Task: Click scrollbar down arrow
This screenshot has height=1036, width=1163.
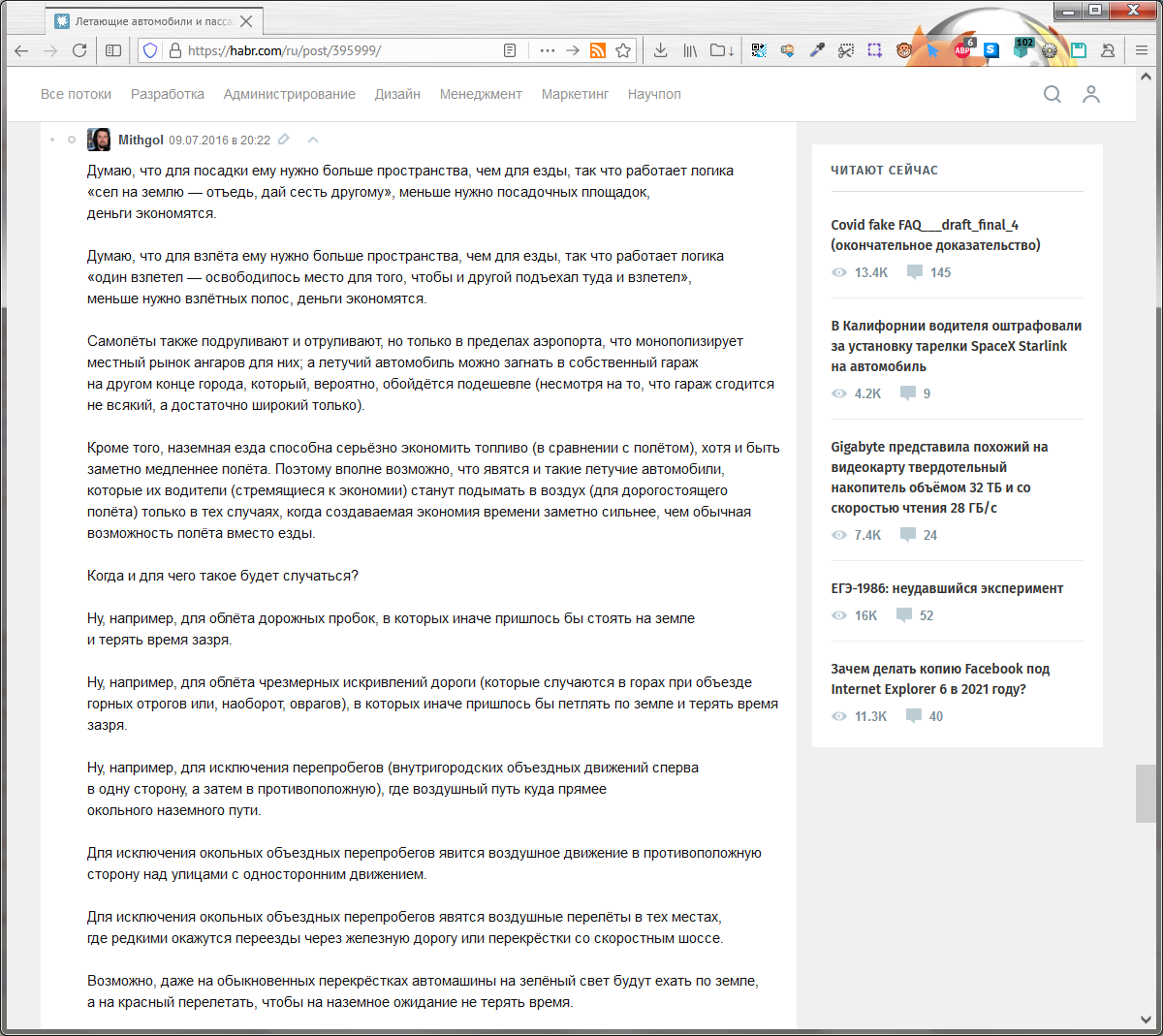Action: coord(1146,1020)
